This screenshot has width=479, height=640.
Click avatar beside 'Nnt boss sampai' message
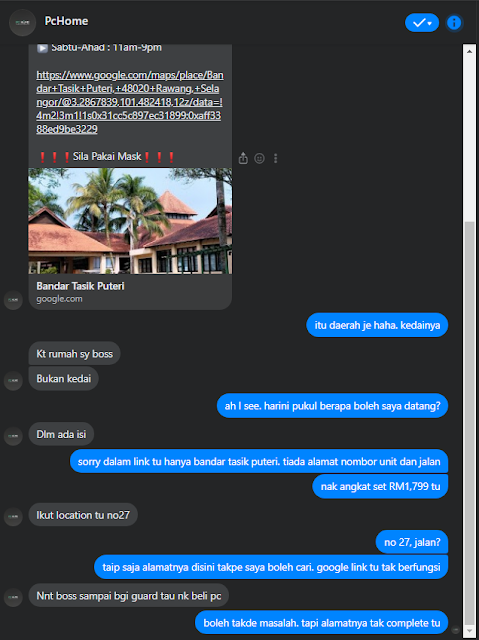tap(13, 597)
